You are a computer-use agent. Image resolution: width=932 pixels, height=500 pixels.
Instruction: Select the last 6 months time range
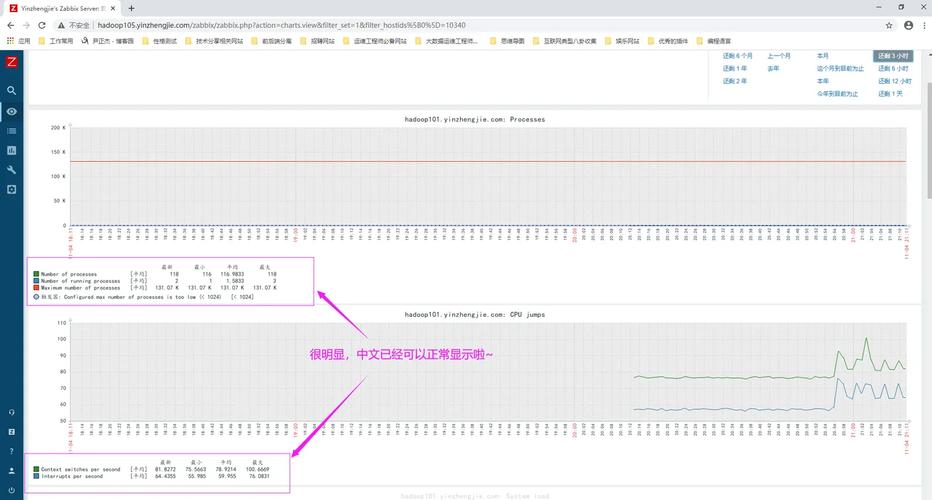click(738, 56)
